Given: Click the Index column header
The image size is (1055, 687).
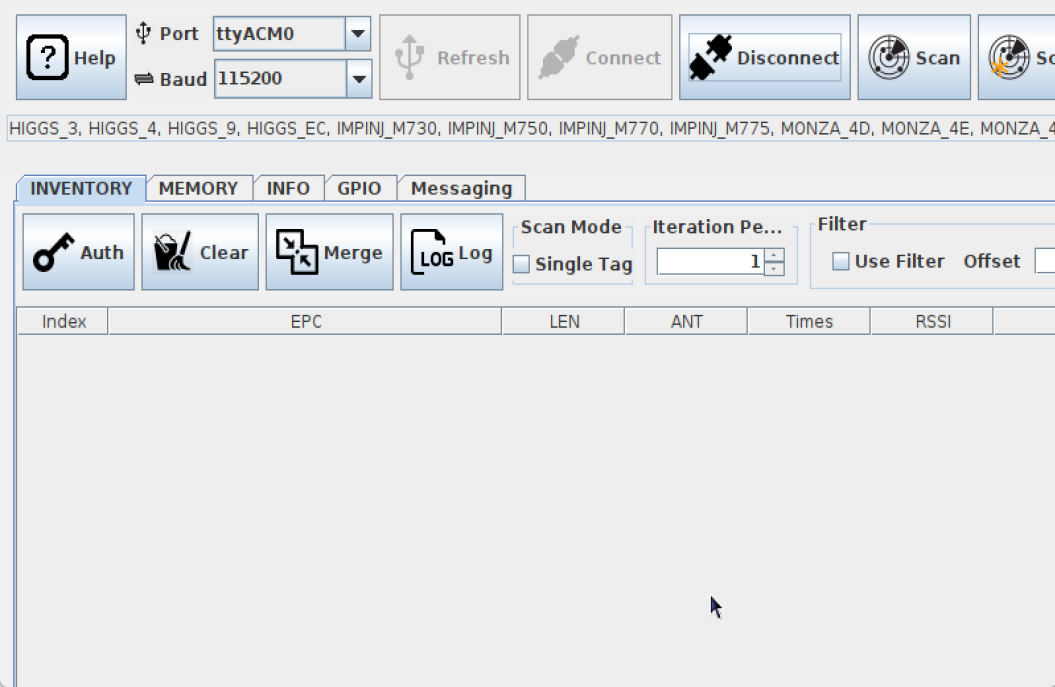Looking at the screenshot, I should click(63, 322).
